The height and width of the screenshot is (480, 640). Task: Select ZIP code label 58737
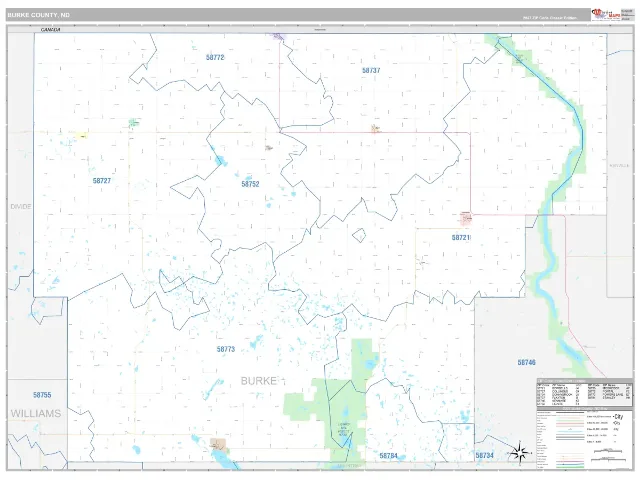coord(371,70)
